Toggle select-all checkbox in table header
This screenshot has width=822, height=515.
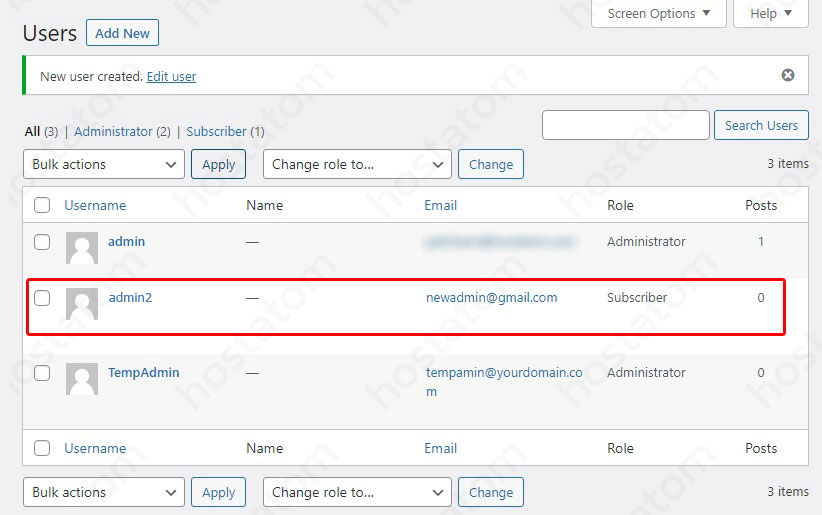click(x=42, y=205)
